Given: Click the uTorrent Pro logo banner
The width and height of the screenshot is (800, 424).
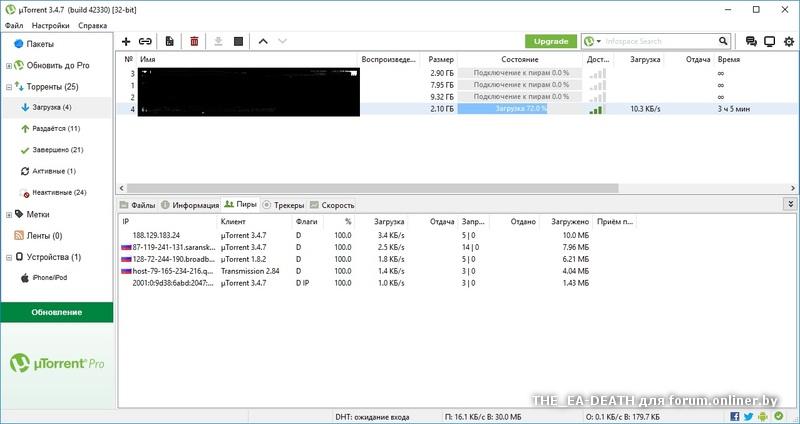Looking at the screenshot, I should point(57,363).
